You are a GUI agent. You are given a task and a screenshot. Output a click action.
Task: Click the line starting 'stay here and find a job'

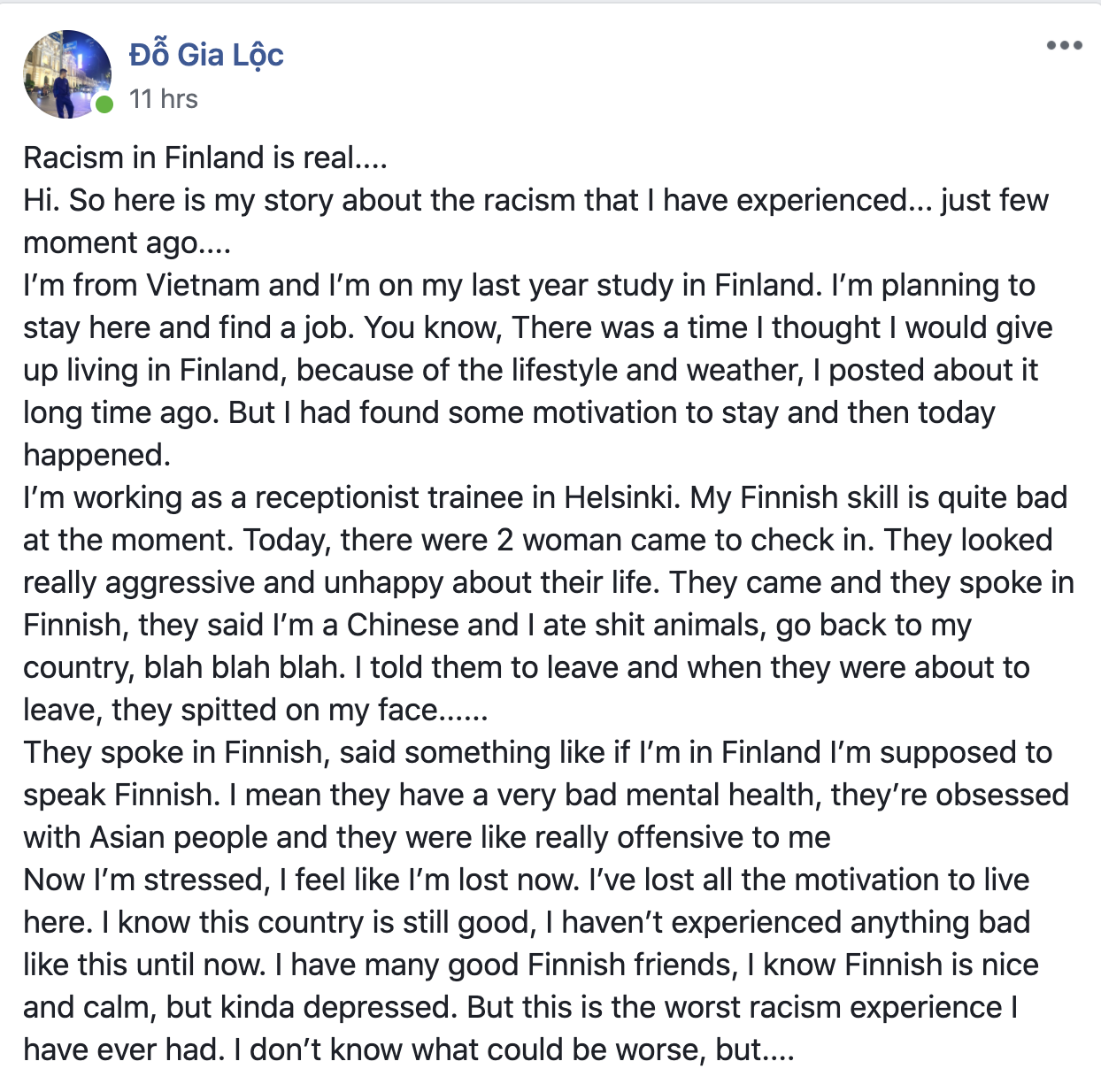[538, 327]
